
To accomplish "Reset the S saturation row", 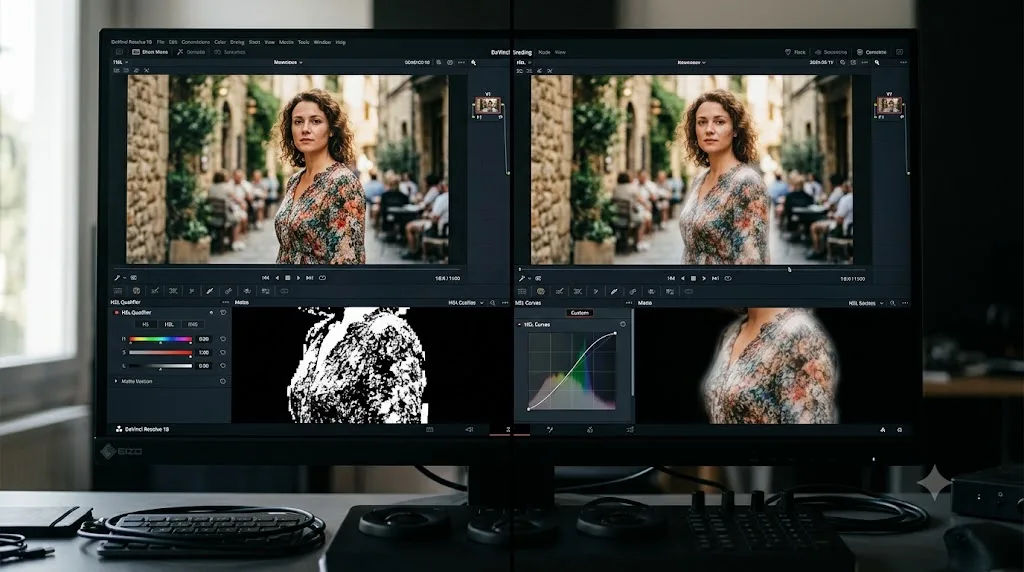I will pos(223,353).
